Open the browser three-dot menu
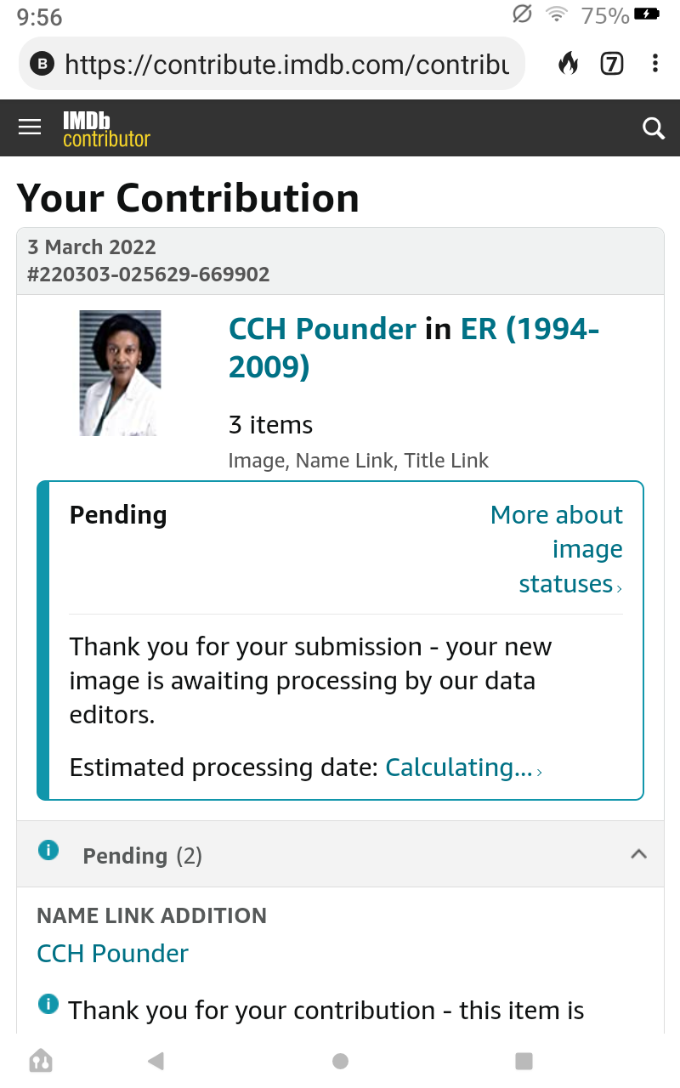This screenshot has width=680, height=1088. click(655, 65)
